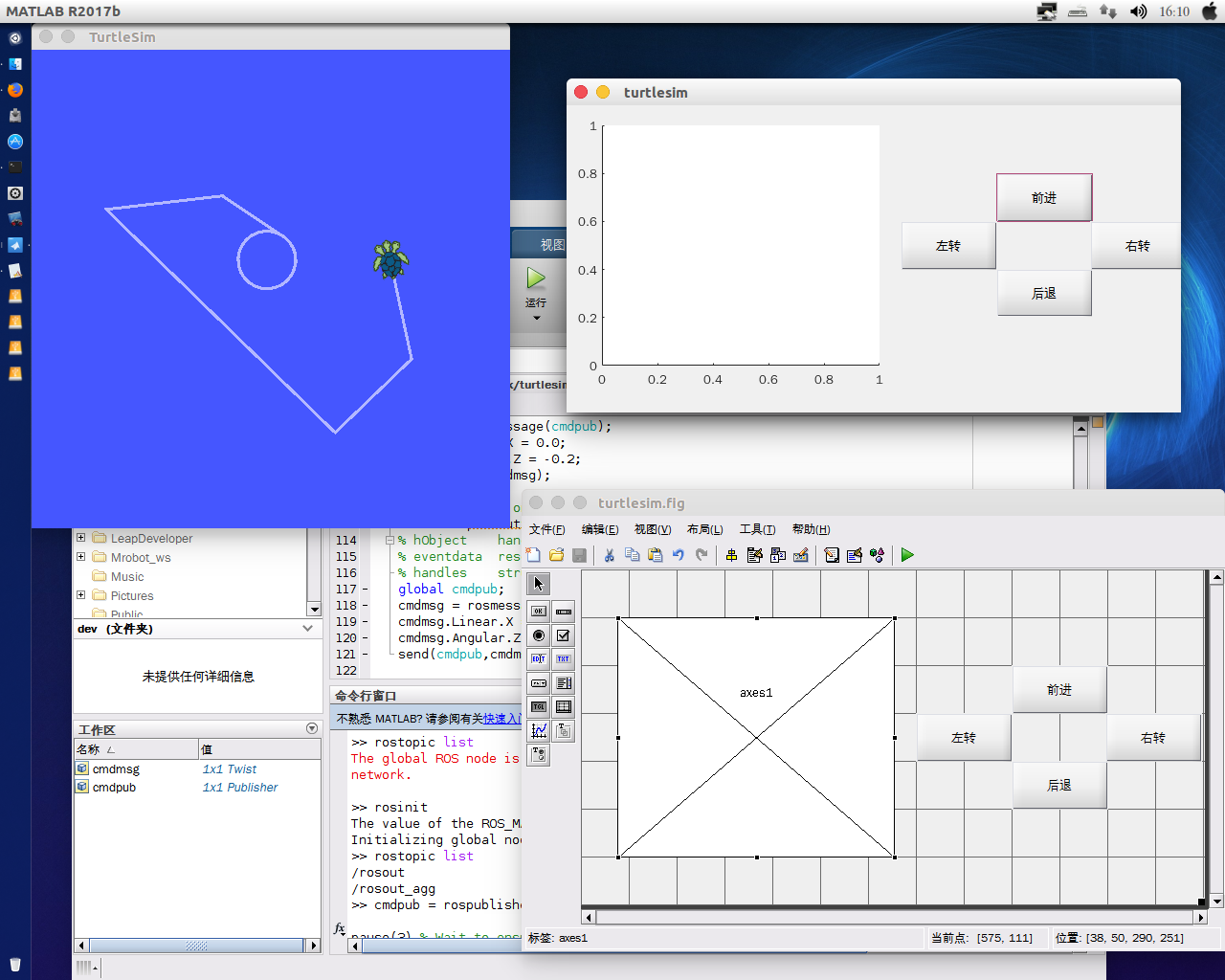Click Open file icon in turtlesim.fig toolbar
This screenshot has width=1225, height=980.
556,555
